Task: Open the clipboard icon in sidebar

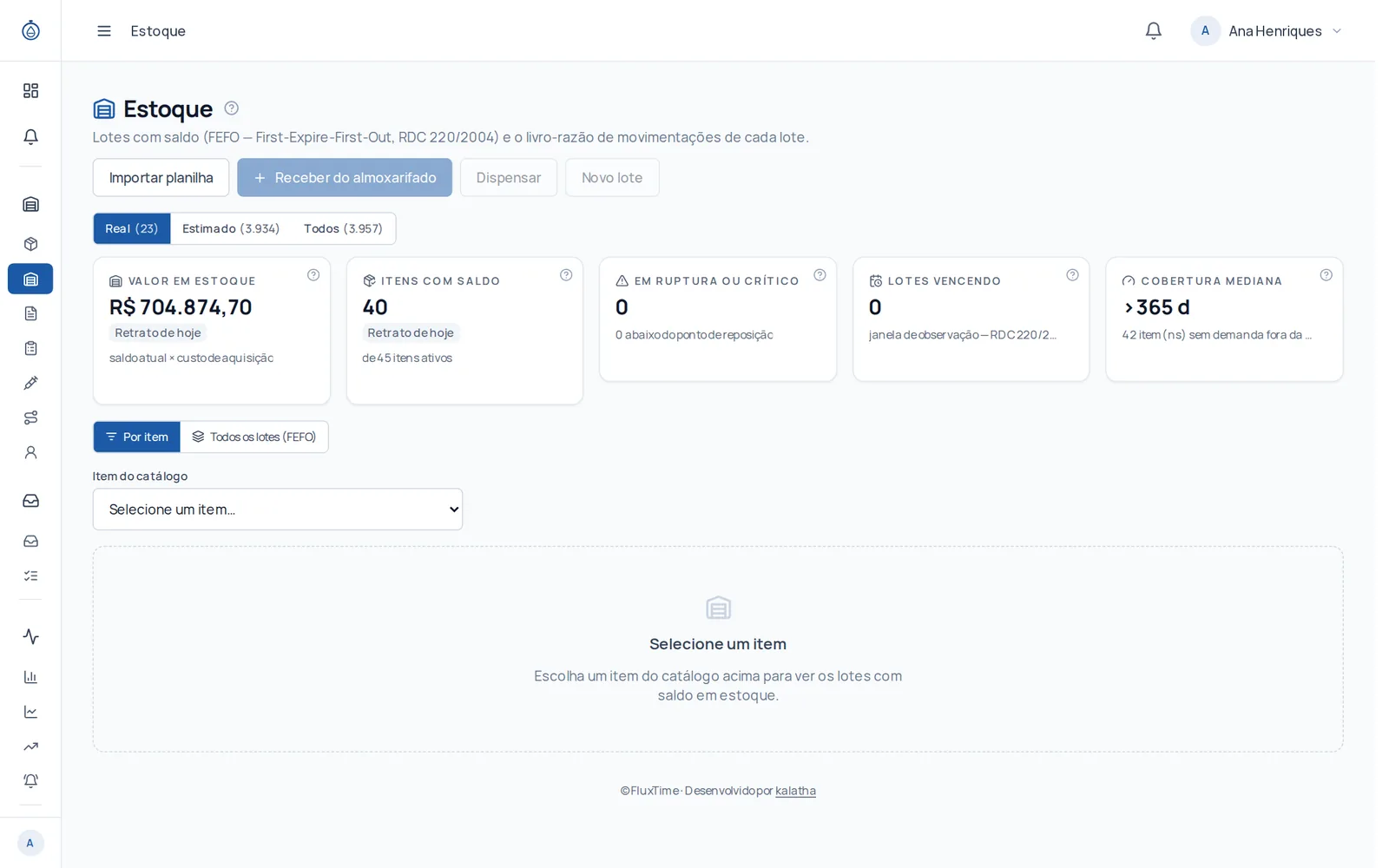Action: pos(30,348)
